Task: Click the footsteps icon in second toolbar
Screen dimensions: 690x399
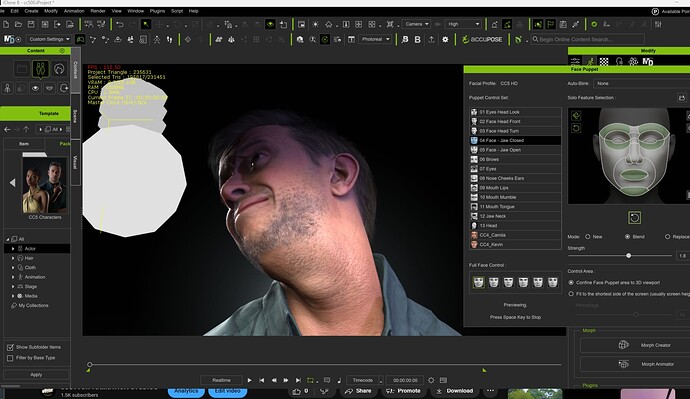Action: pyautogui.click(x=169, y=40)
